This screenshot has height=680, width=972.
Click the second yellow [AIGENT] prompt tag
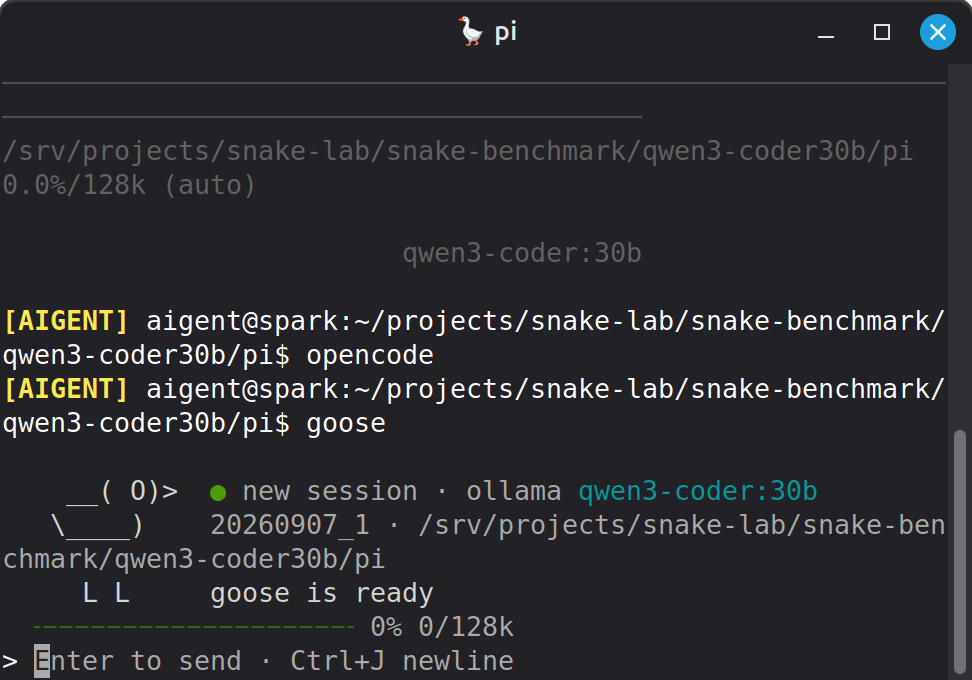tap(66, 390)
